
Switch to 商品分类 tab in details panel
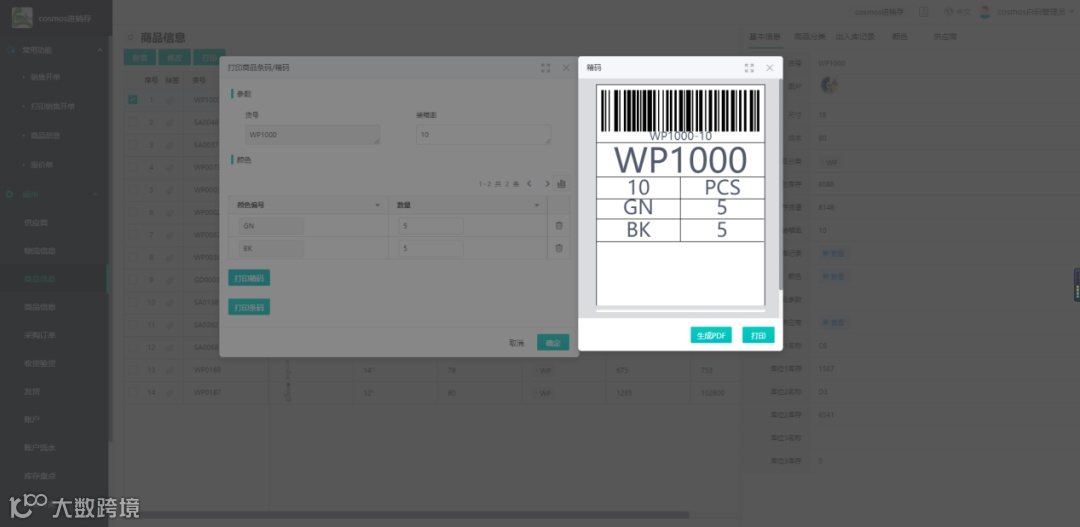pos(809,37)
